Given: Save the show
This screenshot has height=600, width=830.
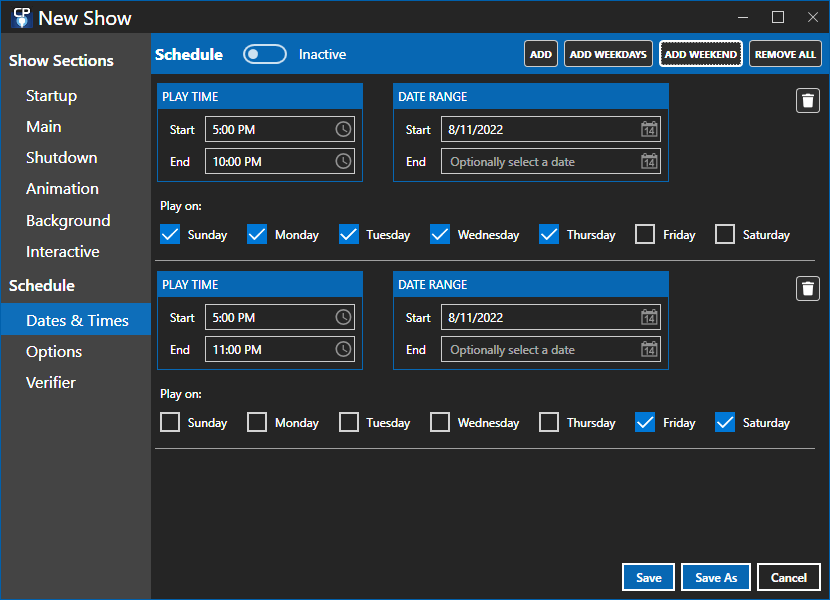Looking at the screenshot, I should pos(648,577).
